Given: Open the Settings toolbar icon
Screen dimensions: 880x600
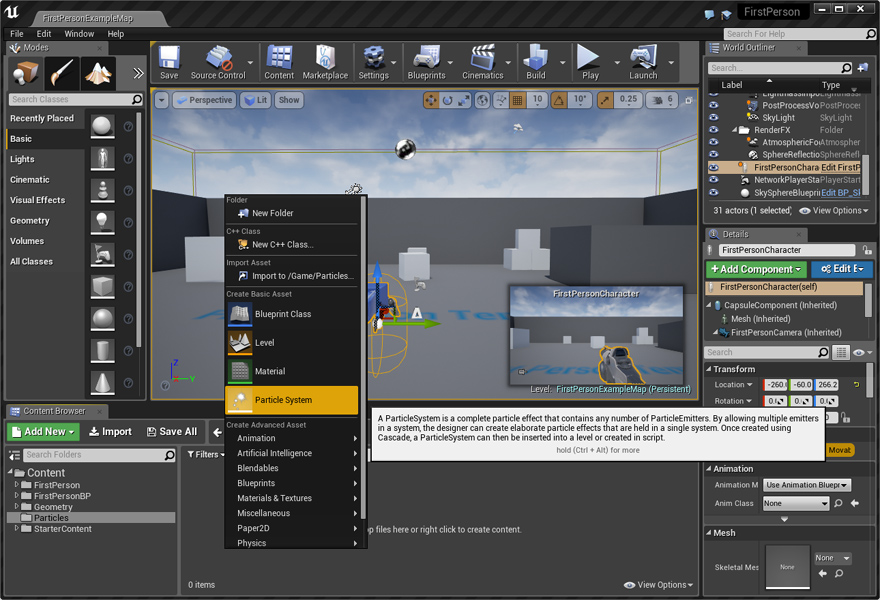Looking at the screenshot, I should click(x=373, y=62).
